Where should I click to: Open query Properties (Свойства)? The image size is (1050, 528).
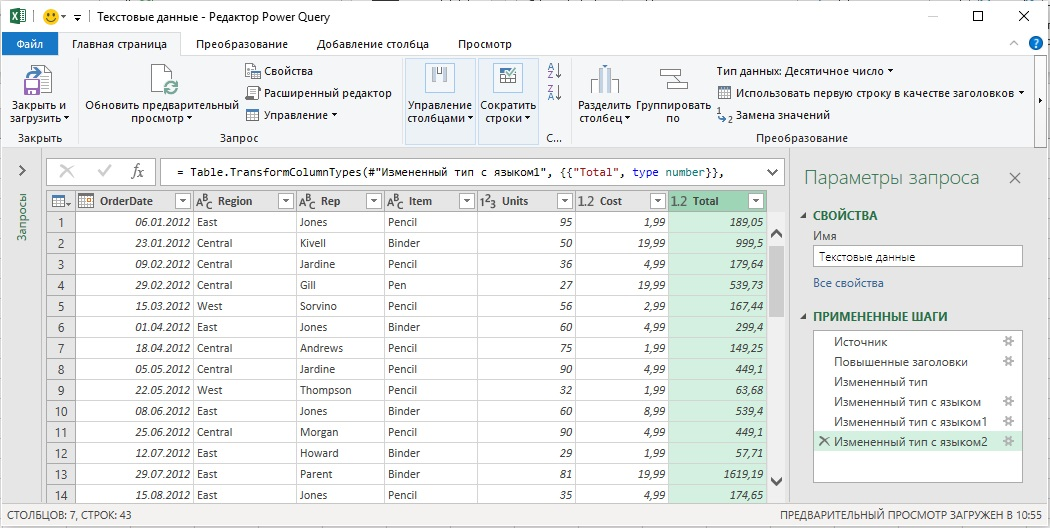[279, 71]
